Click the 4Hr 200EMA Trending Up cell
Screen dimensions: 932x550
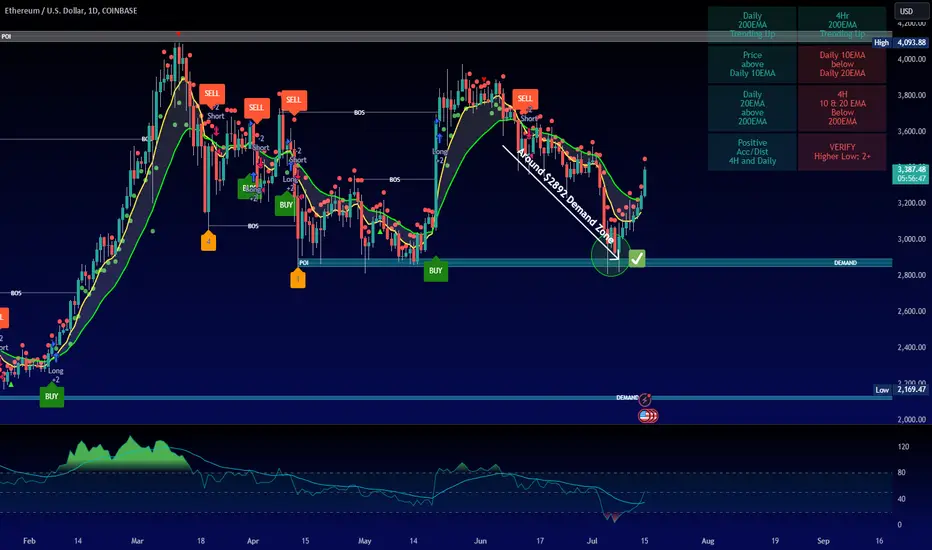pyautogui.click(x=842, y=24)
